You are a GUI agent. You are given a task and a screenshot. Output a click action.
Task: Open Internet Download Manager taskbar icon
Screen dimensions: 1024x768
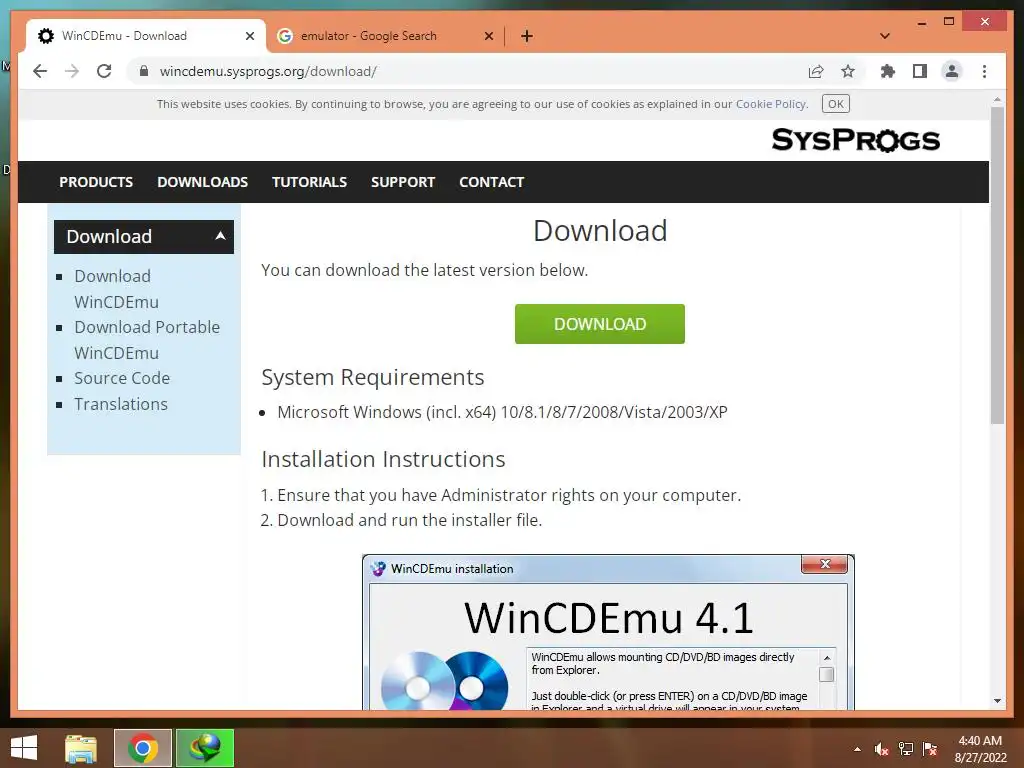(x=204, y=748)
